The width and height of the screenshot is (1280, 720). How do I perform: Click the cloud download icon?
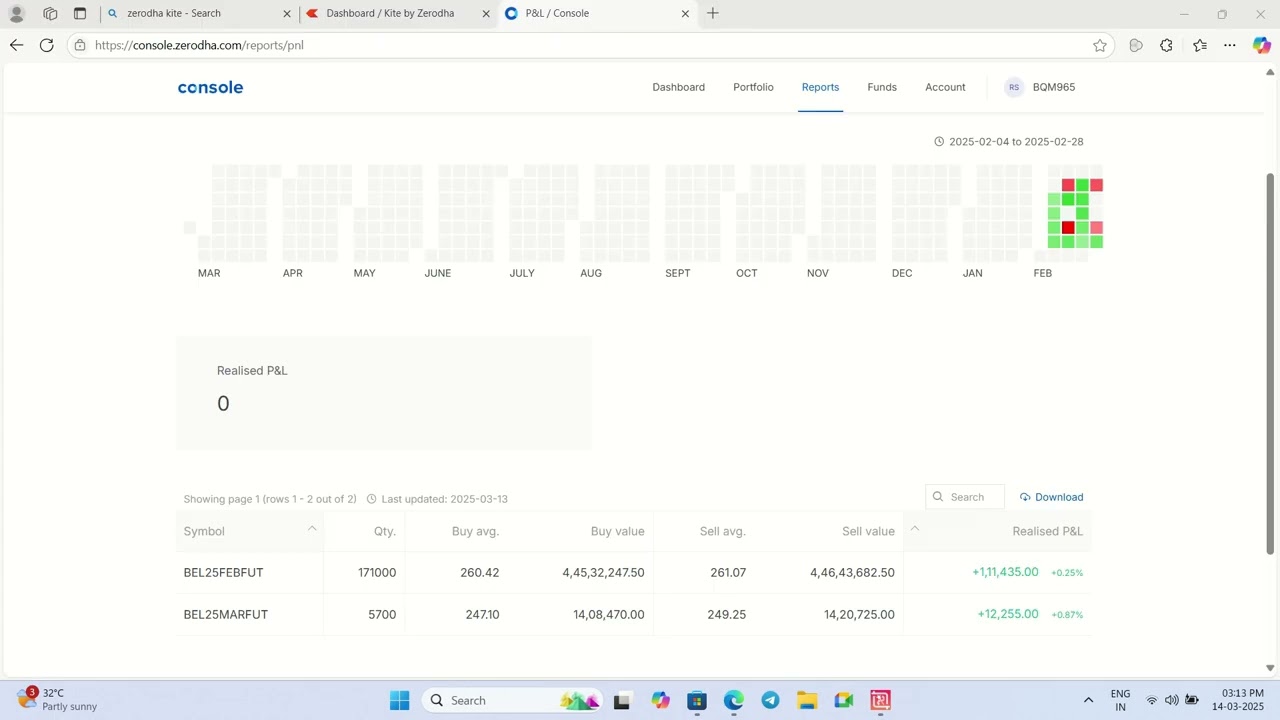point(1025,497)
